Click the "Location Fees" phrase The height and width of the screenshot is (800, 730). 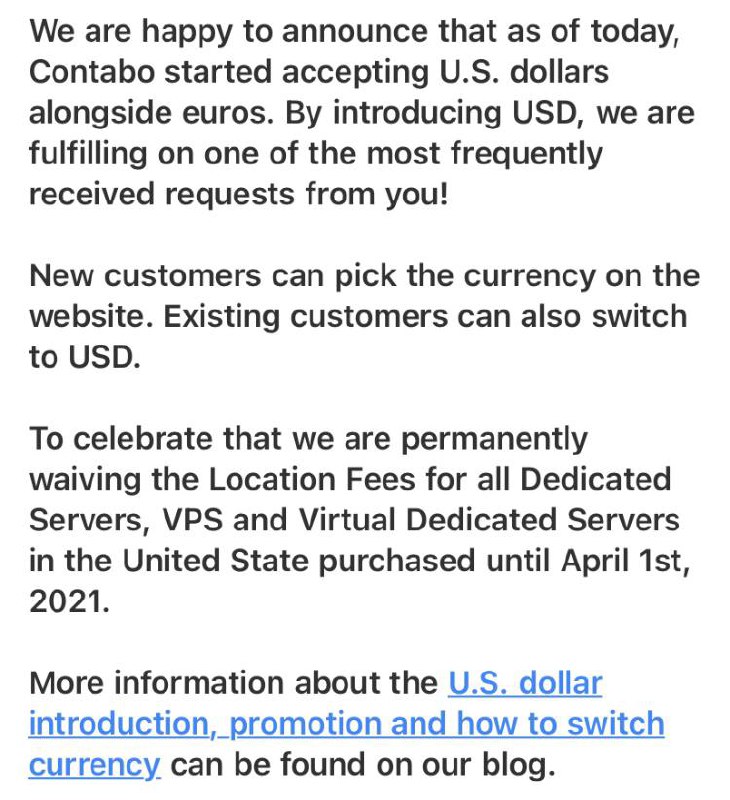click(310, 480)
